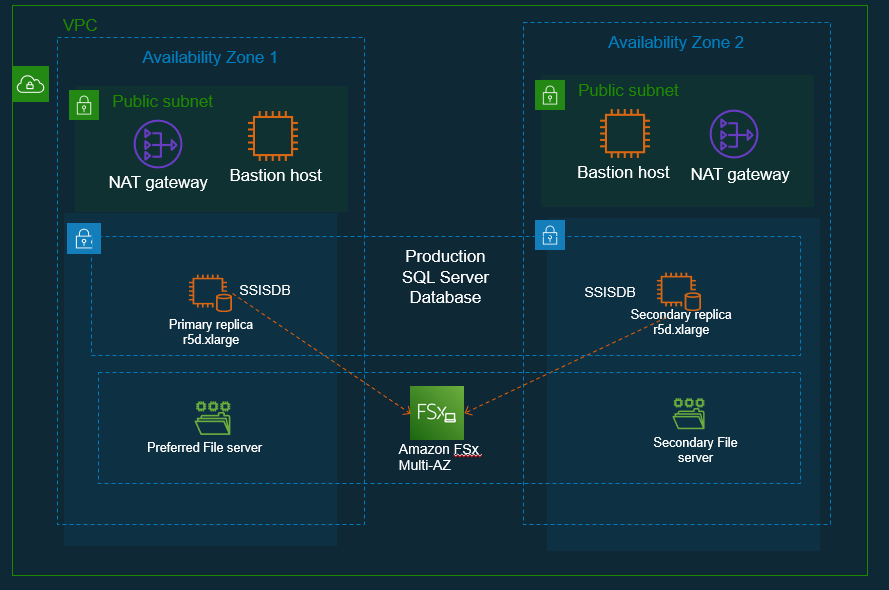
Task: Click the Availability Zone 2 title
Action: (x=676, y=42)
